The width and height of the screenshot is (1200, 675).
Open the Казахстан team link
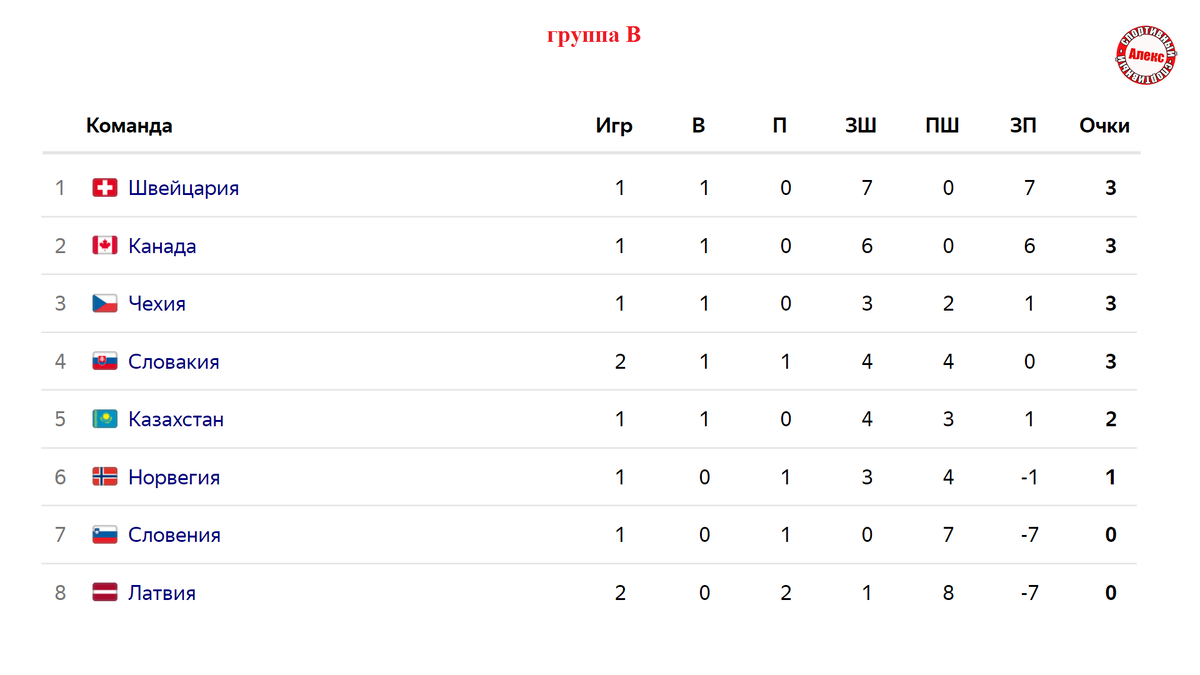(176, 420)
